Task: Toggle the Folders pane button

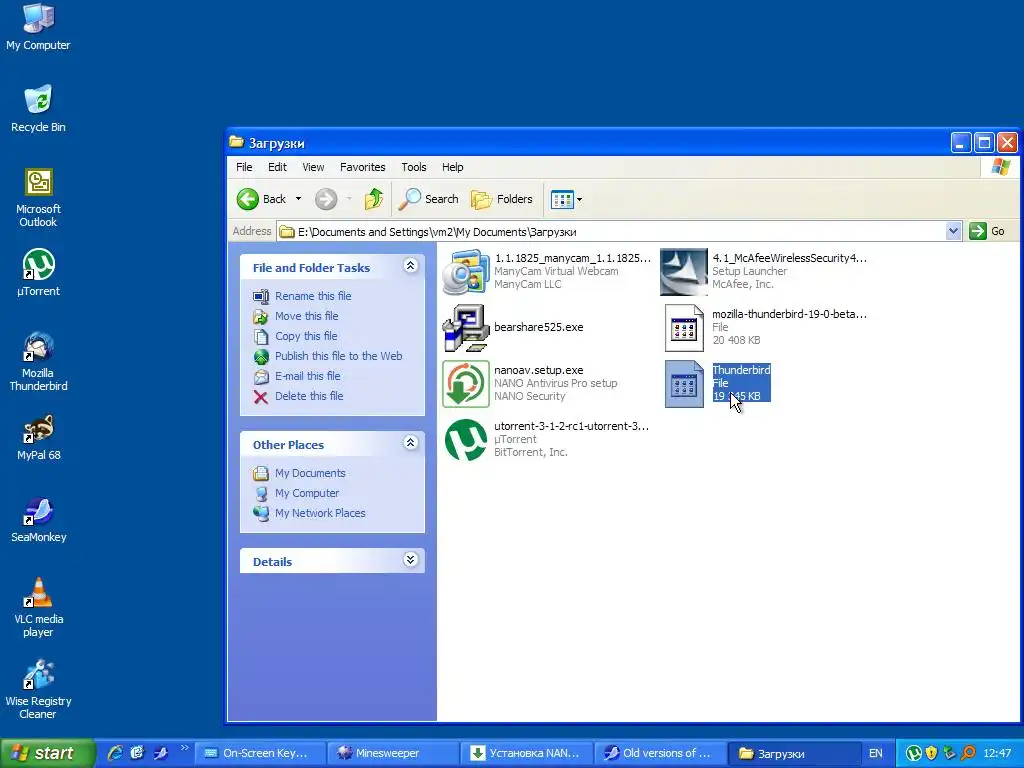Action: [x=502, y=199]
